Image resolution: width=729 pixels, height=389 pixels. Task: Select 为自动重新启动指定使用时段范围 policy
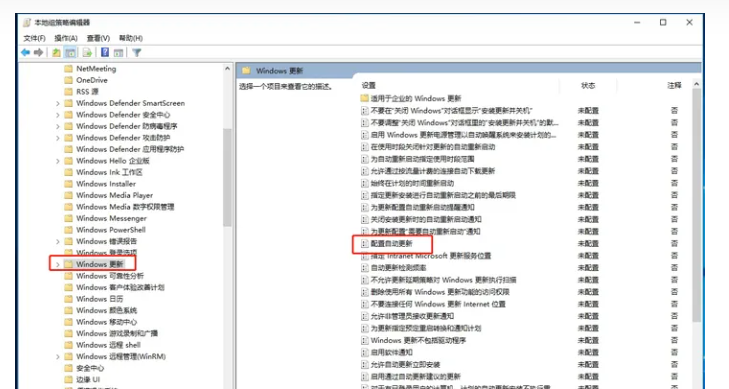pos(422,159)
